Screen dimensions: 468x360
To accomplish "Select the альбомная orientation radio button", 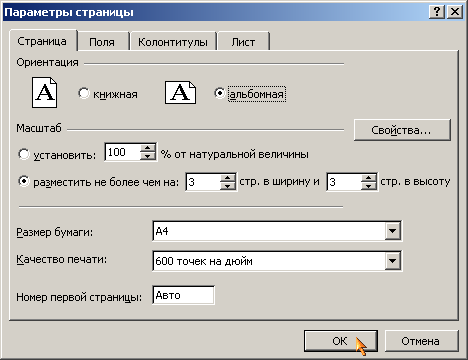I will coord(220,93).
